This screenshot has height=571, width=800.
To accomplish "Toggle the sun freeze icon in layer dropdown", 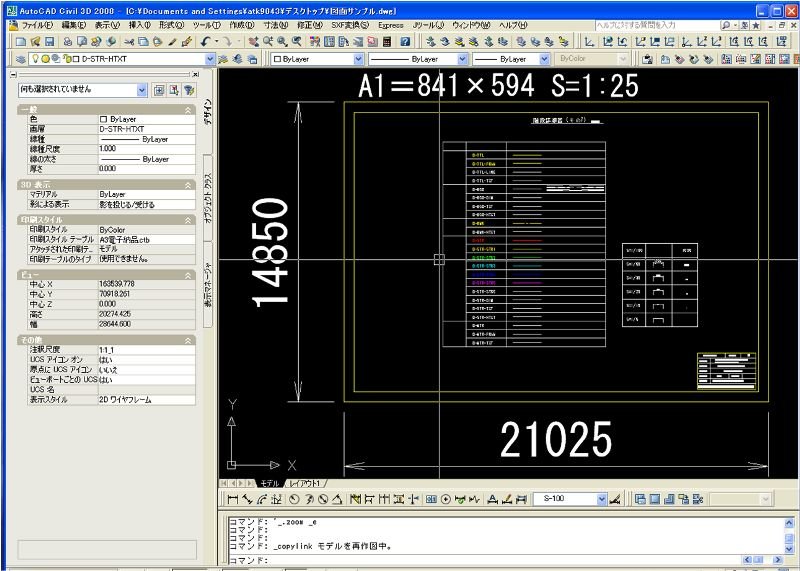I will [45, 59].
